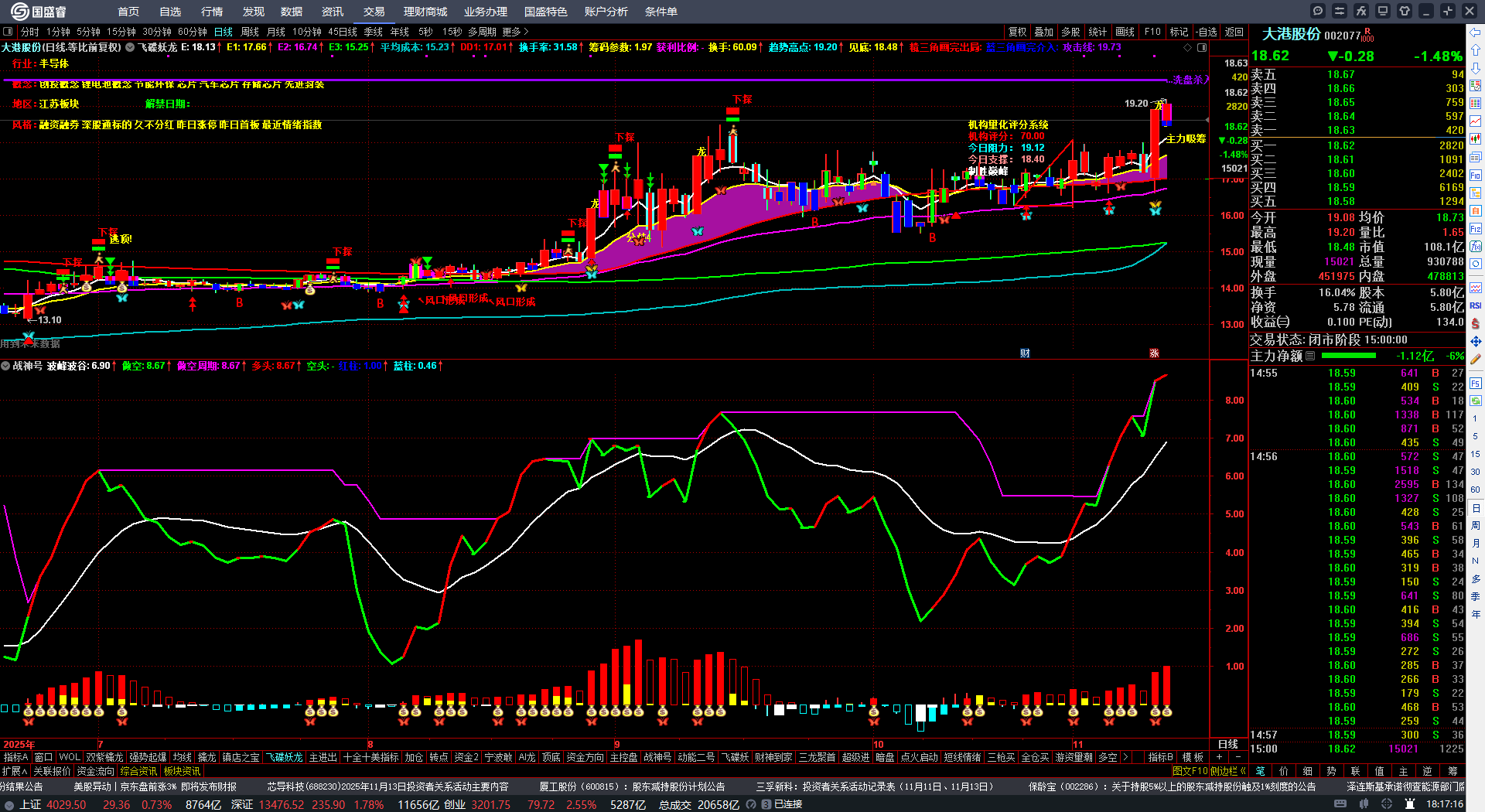
Task: Open the chat message icon in title bar
Action: pos(1318,11)
